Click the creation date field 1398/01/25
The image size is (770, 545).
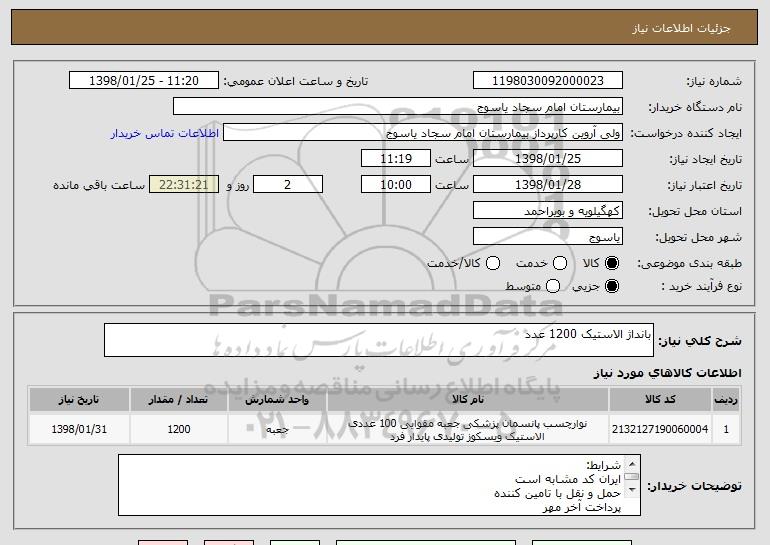coord(548,159)
